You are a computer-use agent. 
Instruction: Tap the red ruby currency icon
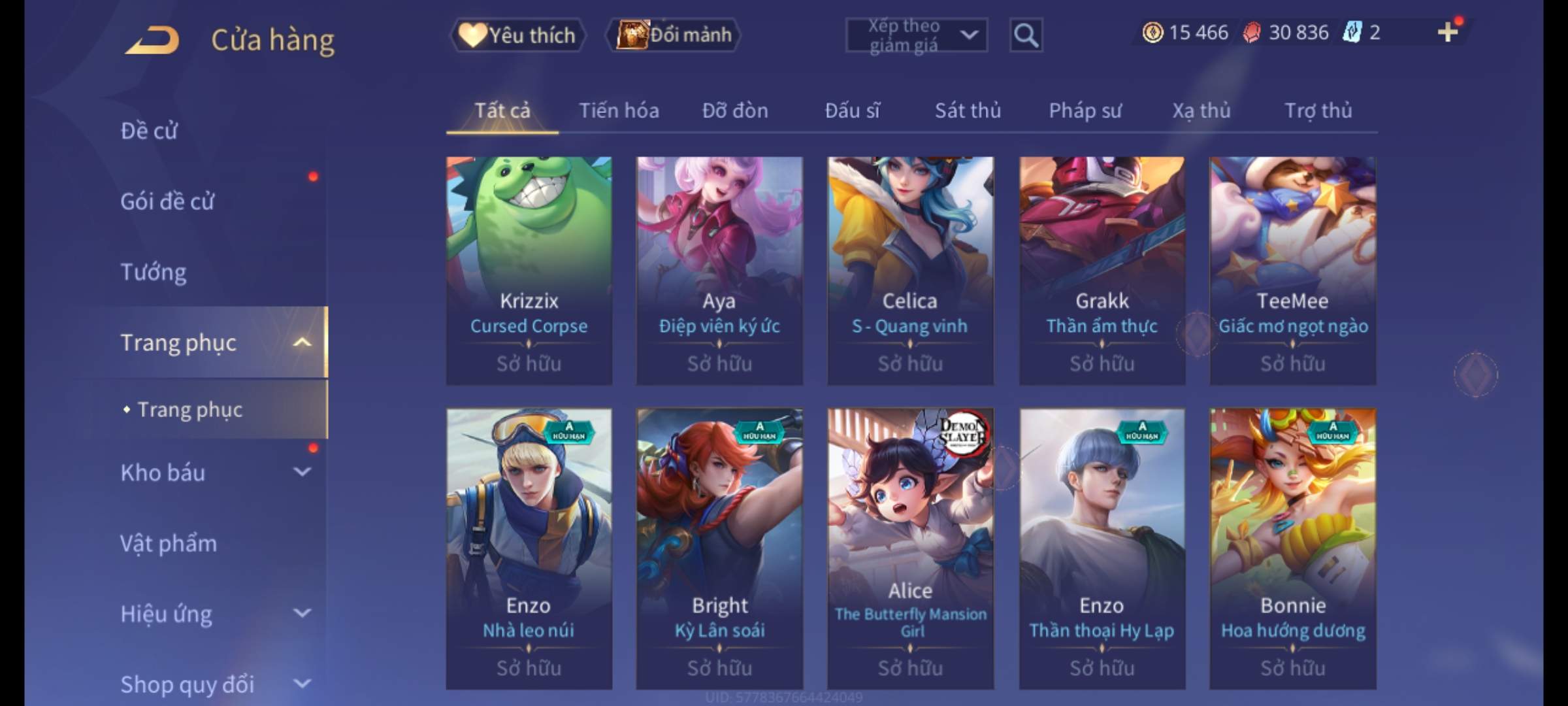pyautogui.click(x=1251, y=32)
